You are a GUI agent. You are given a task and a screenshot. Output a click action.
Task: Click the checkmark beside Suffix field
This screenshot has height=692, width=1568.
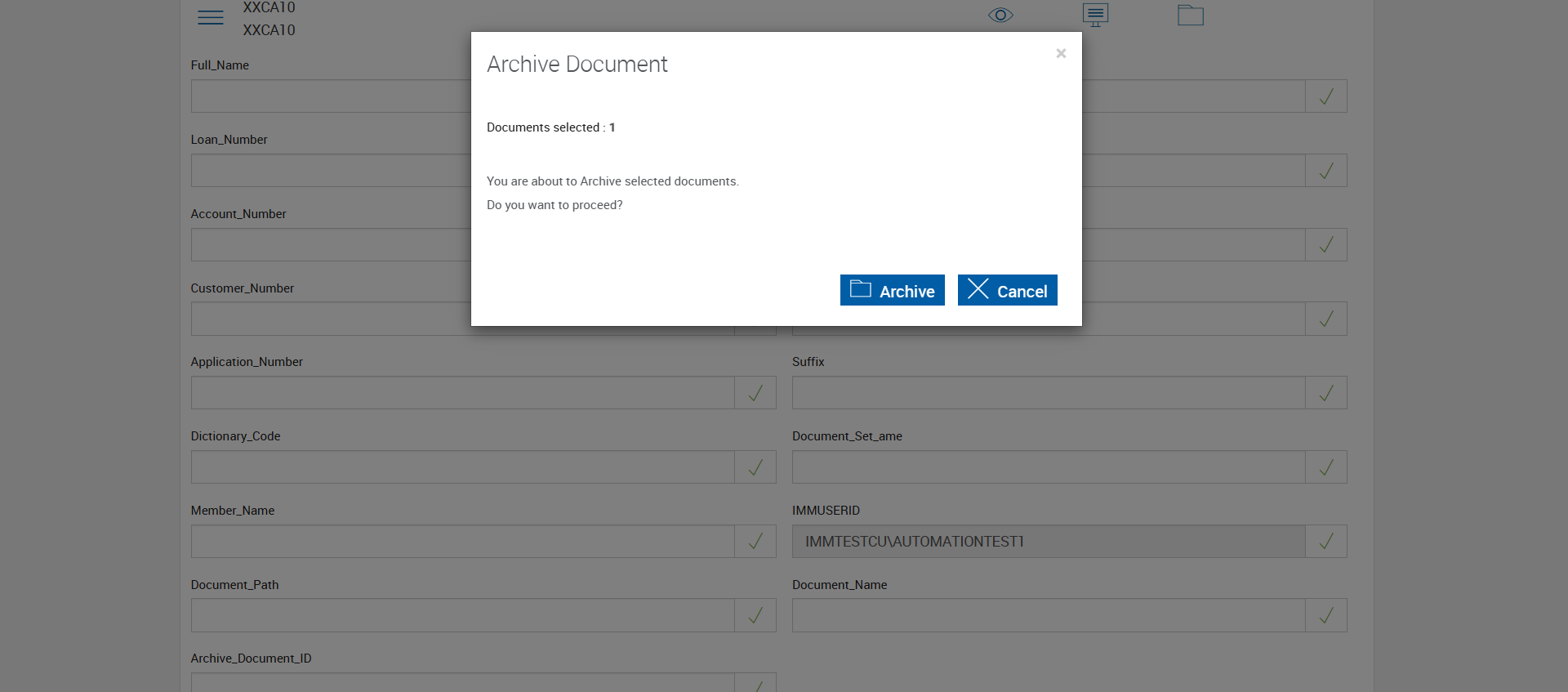coord(1326,393)
